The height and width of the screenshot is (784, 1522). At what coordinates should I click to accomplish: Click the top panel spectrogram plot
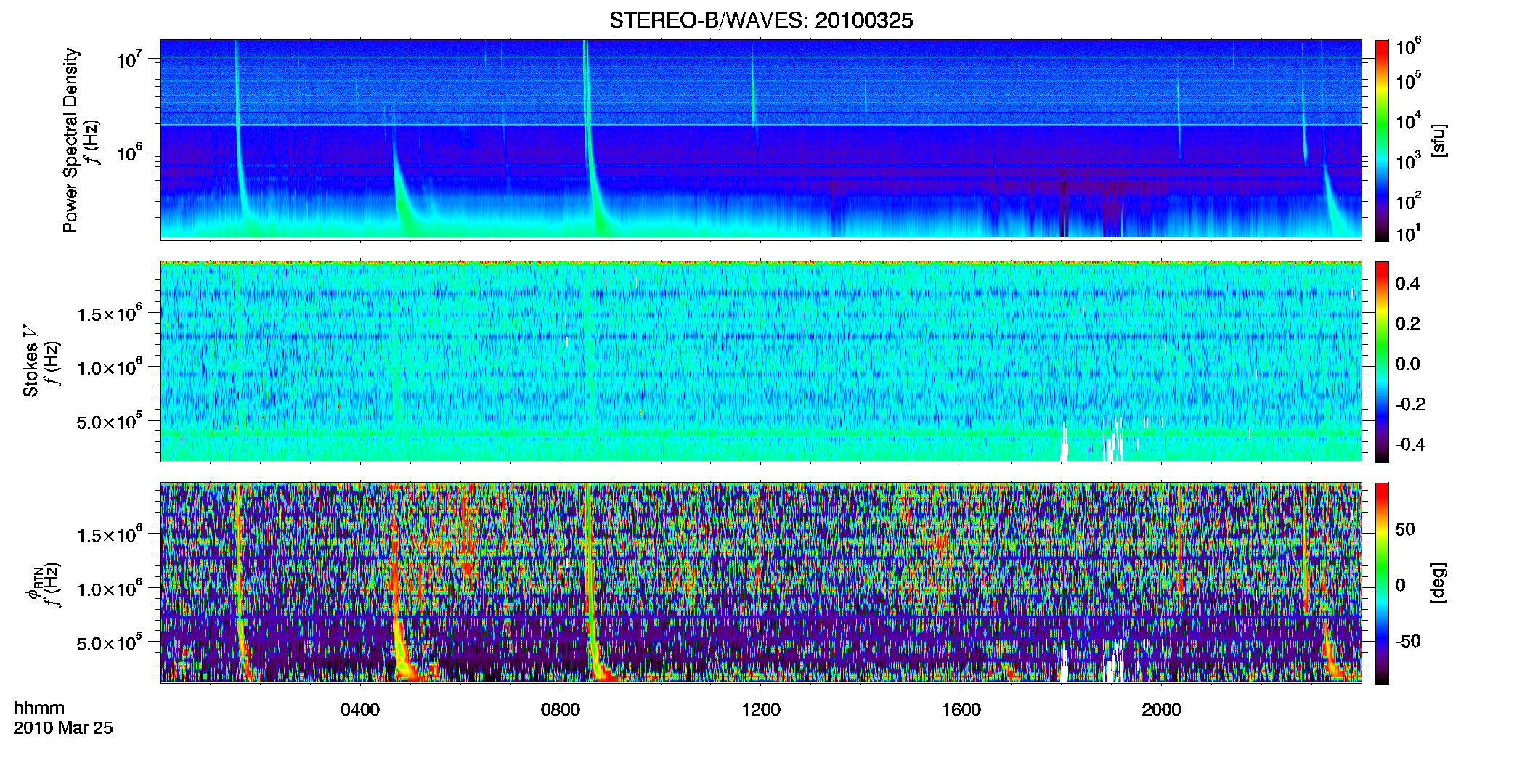[x=760, y=139]
